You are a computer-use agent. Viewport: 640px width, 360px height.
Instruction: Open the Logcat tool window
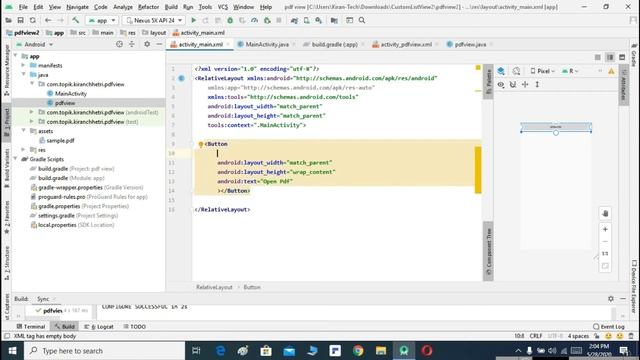point(99,327)
